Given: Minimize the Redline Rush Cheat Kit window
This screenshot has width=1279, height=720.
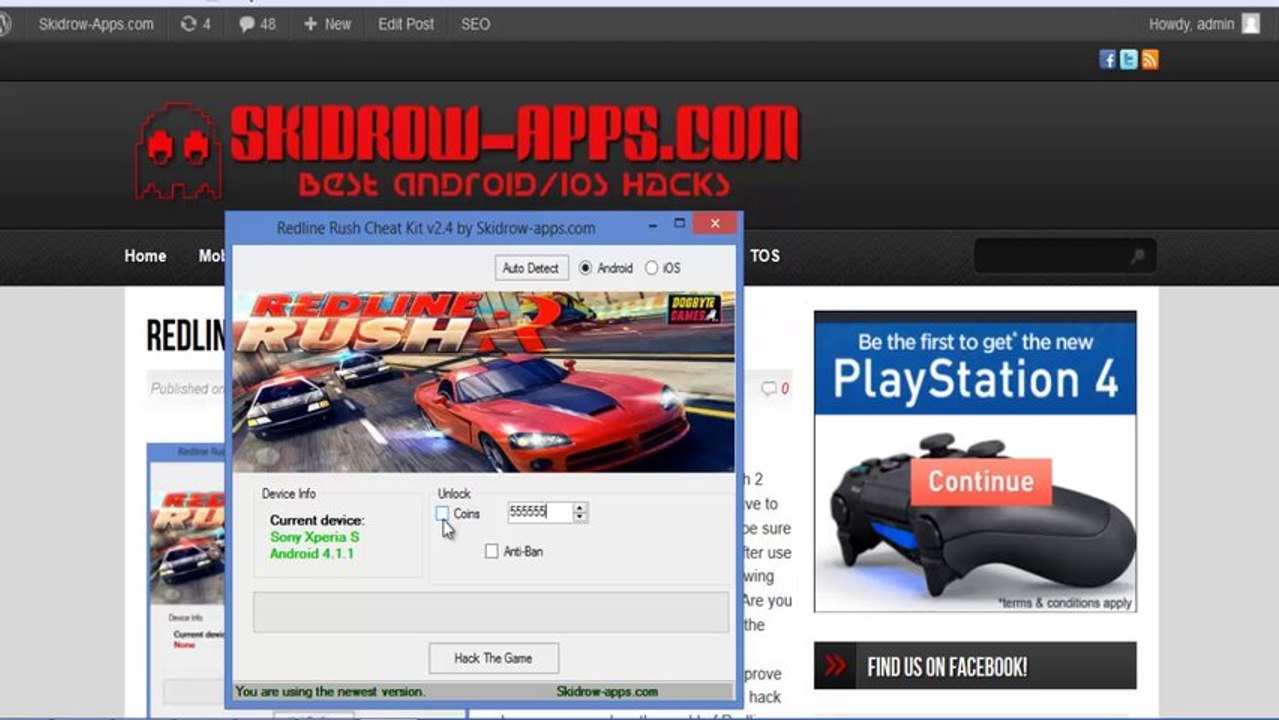Looking at the screenshot, I should click(x=652, y=225).
